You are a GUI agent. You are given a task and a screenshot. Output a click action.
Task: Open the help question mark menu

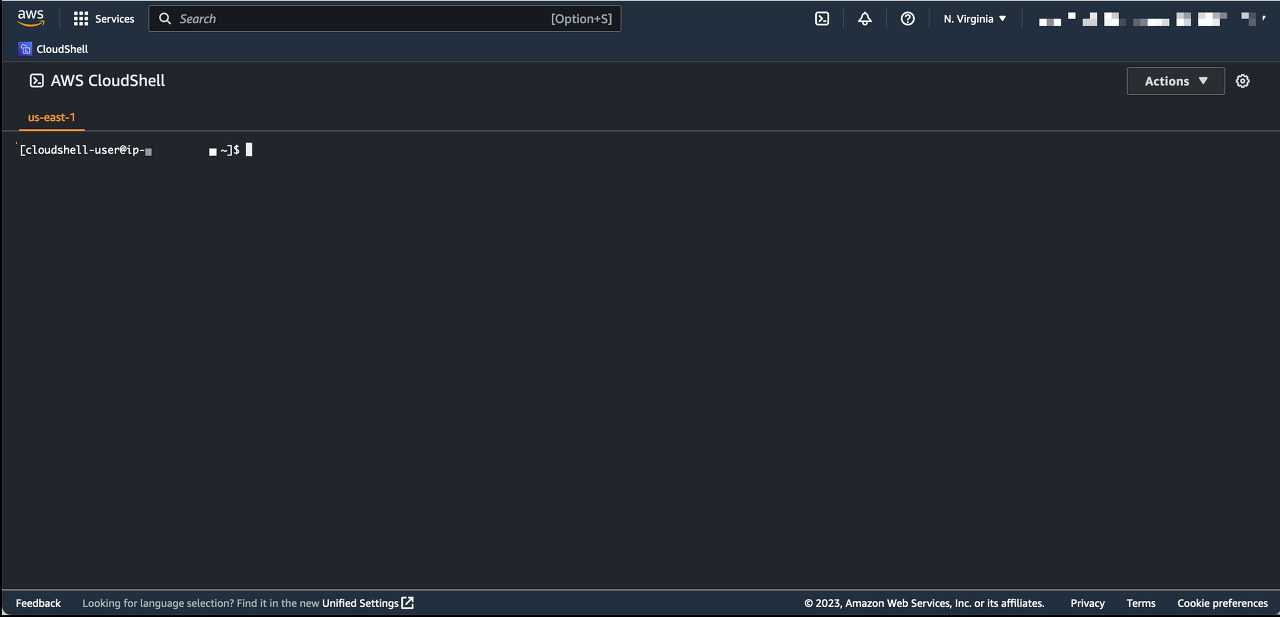(908, 19)
